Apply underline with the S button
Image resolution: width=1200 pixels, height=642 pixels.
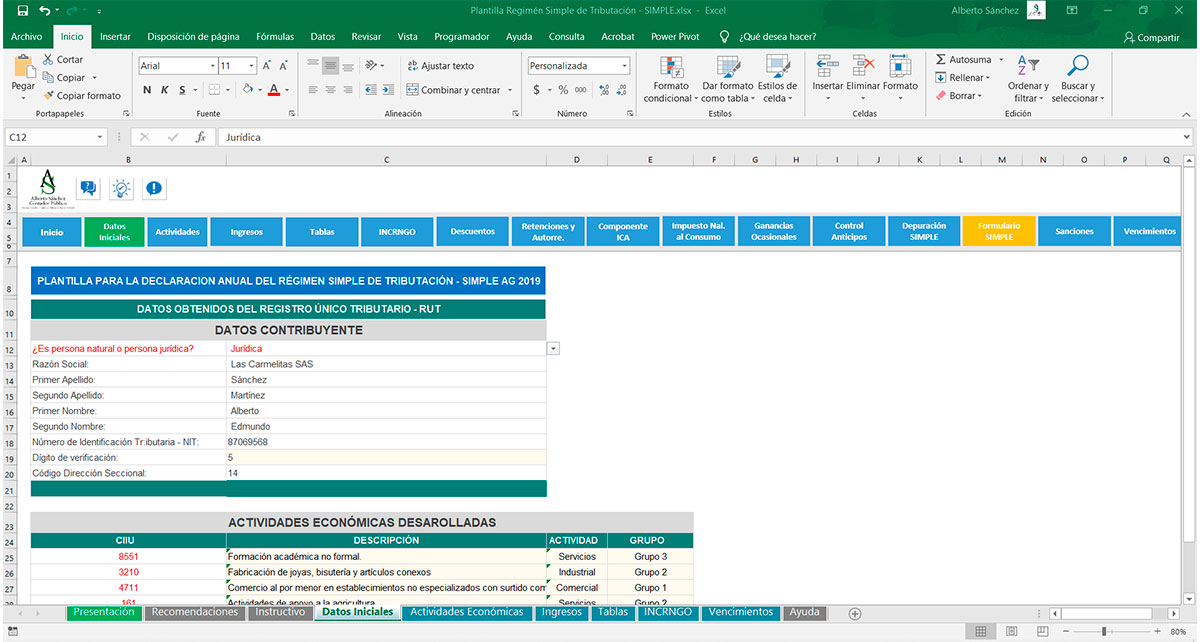point(182,90)
